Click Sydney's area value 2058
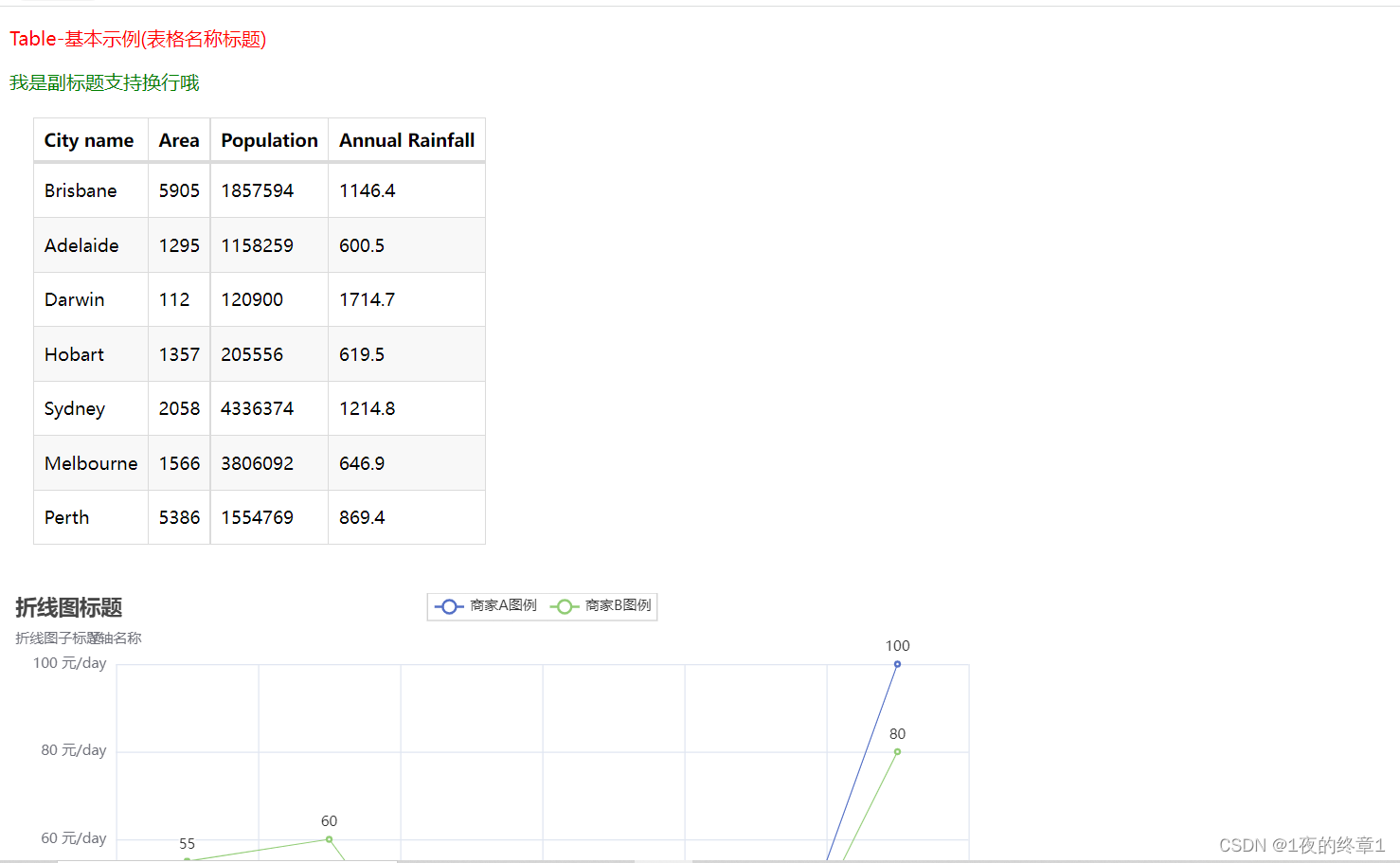 (x=179, y=408)
